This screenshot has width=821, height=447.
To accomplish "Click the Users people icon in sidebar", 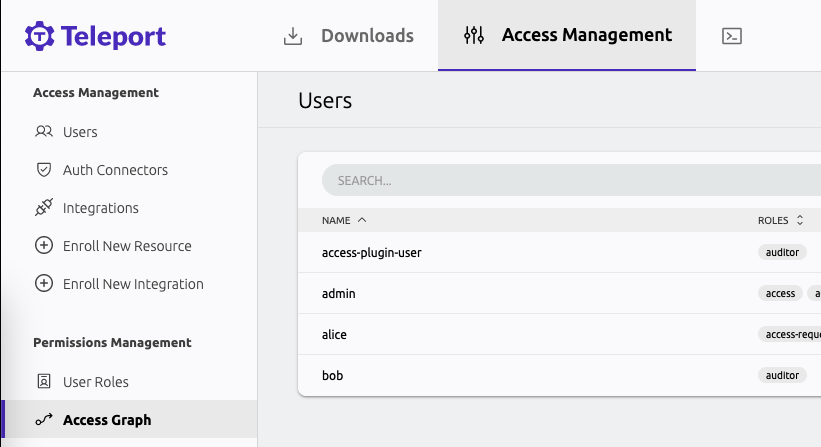I will (x=43, y=132).
